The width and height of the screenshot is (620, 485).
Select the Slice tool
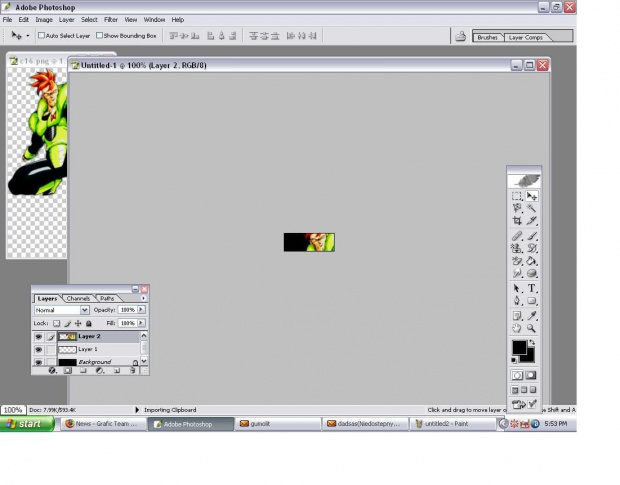click(x=531, y=220)
